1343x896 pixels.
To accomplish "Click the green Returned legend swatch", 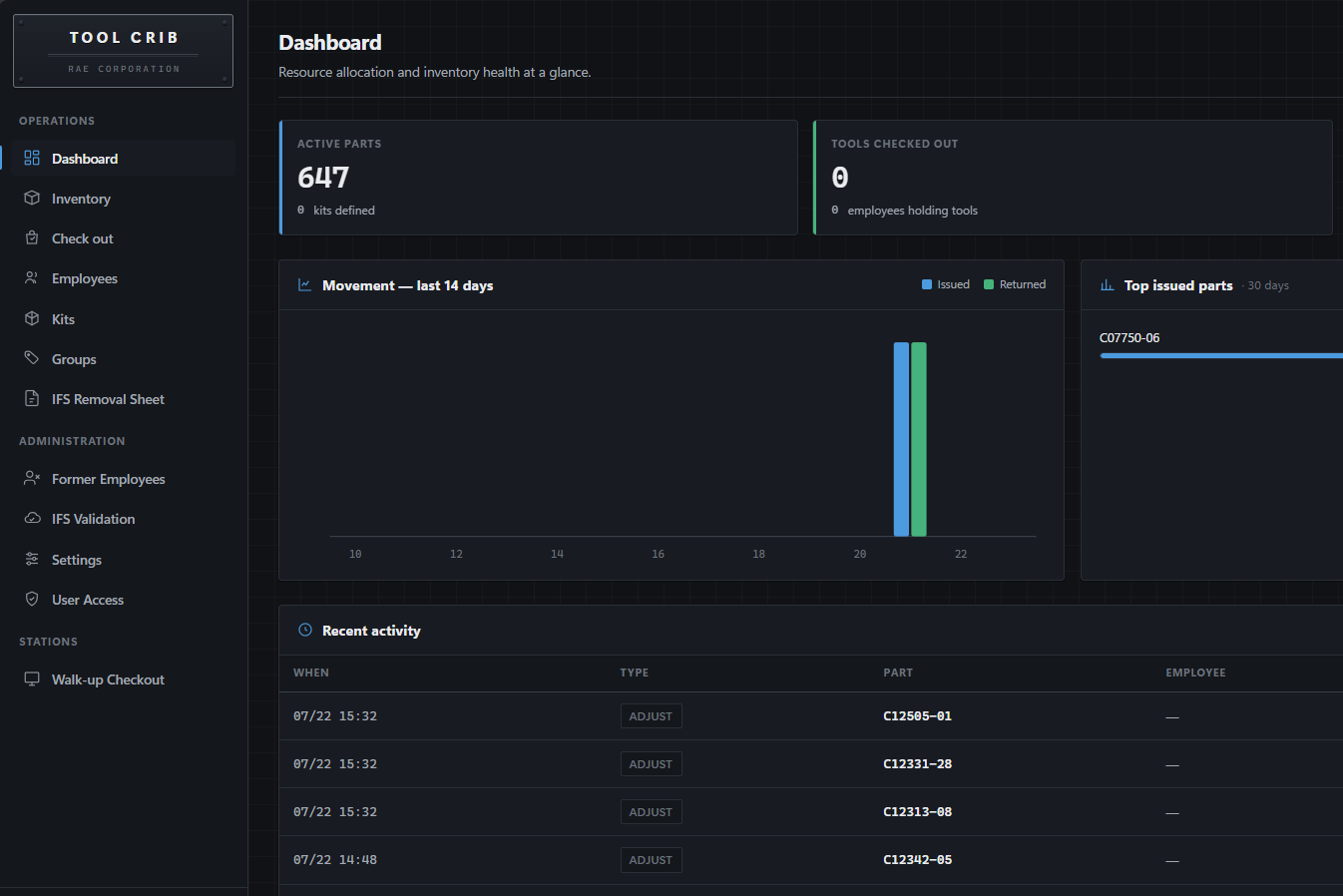I will point(989,284).
